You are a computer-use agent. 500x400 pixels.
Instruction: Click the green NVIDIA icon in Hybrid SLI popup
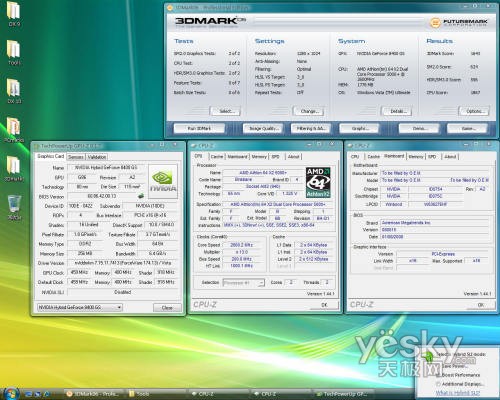point(429,357)
